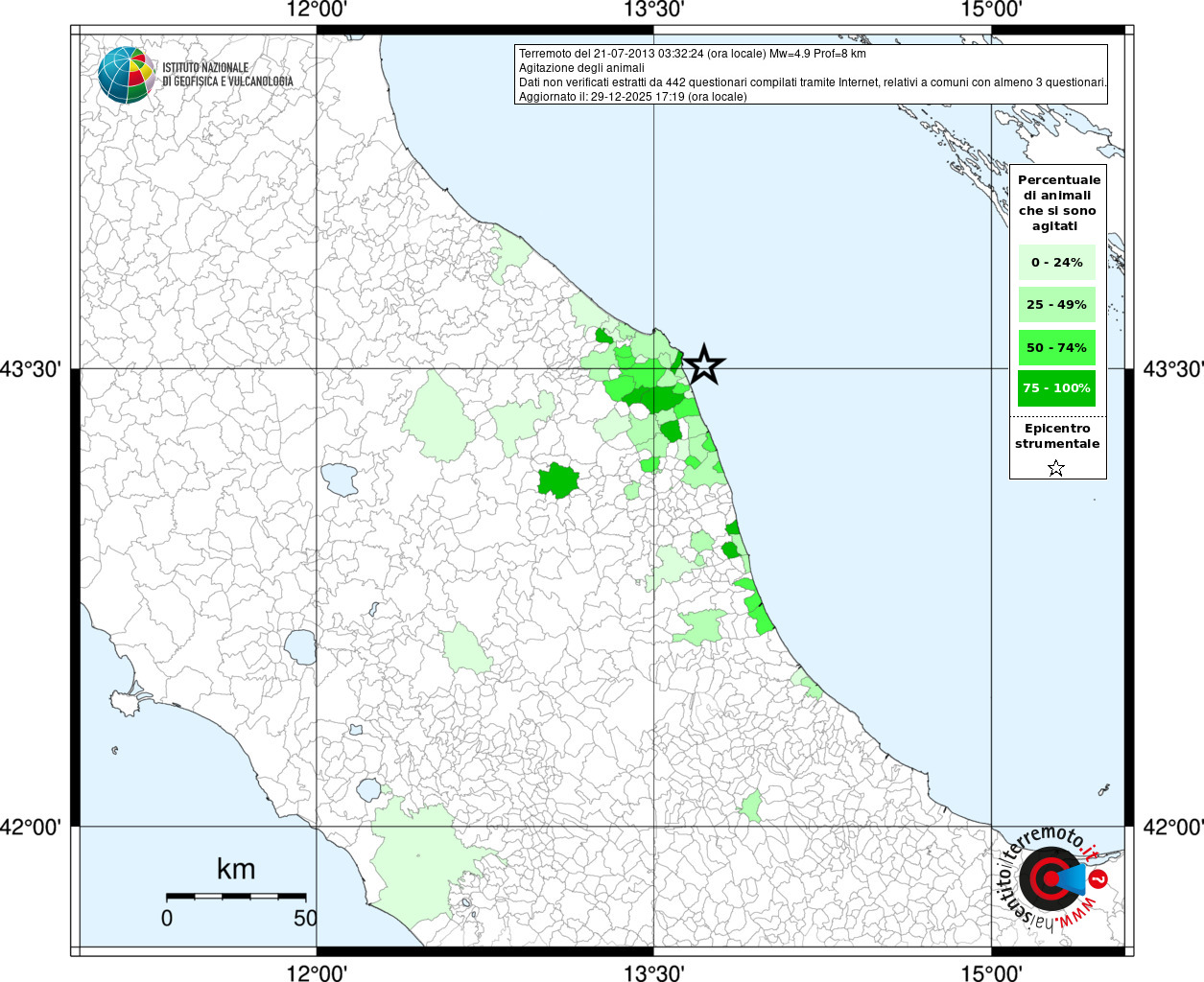Click the right 42°00' latitude label
Image resolution: width=1204 pixels, height=982 pixels.
click(1172, 827)
